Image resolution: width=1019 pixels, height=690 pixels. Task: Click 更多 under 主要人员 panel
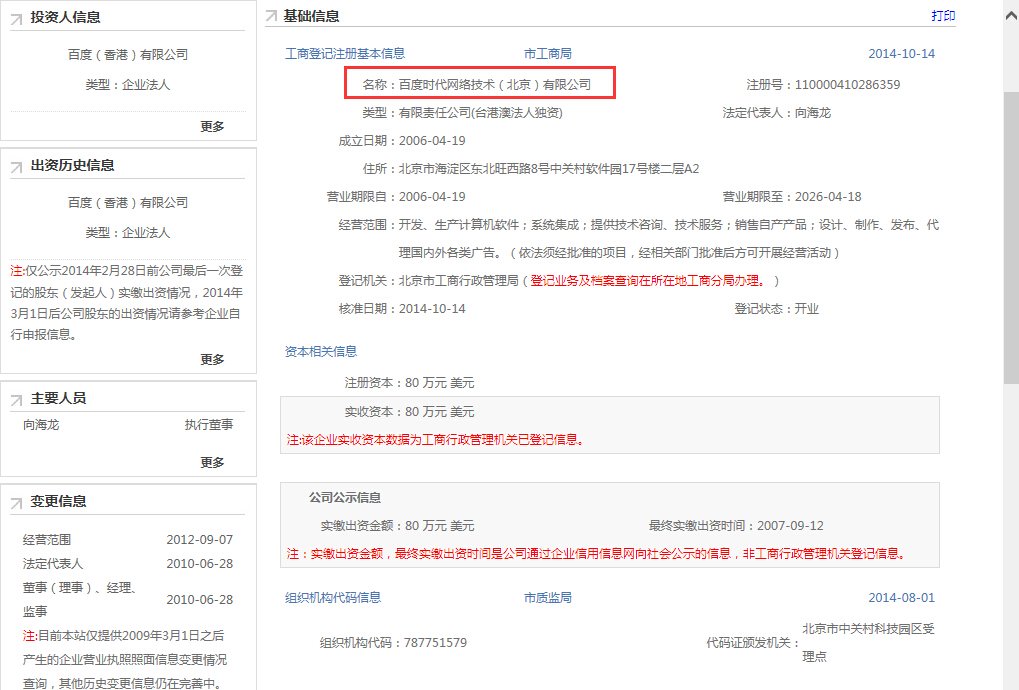coord(212,462)
